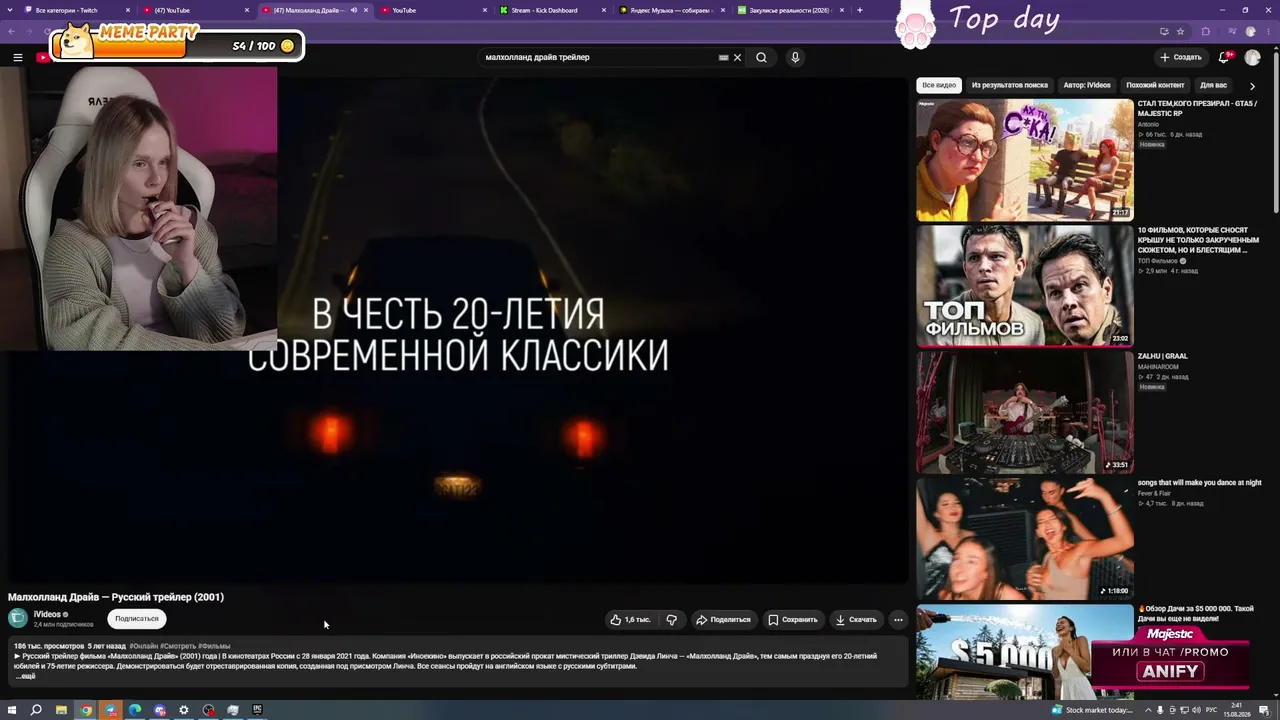1280x720 pixels.
Task: Open the on-screen keyboard icon in search box
Action: pyautogui.click(x=723, y=57)
